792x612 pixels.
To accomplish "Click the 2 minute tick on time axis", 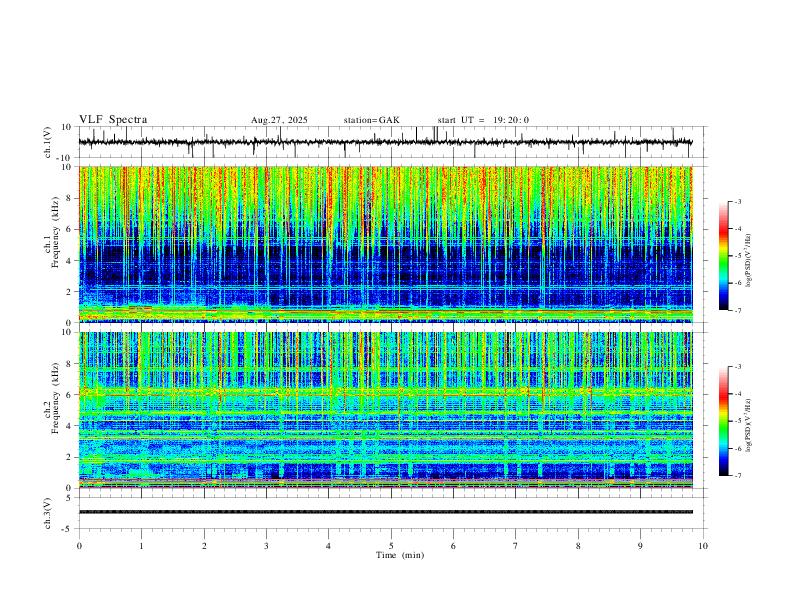I will click(x=204, y=546).
